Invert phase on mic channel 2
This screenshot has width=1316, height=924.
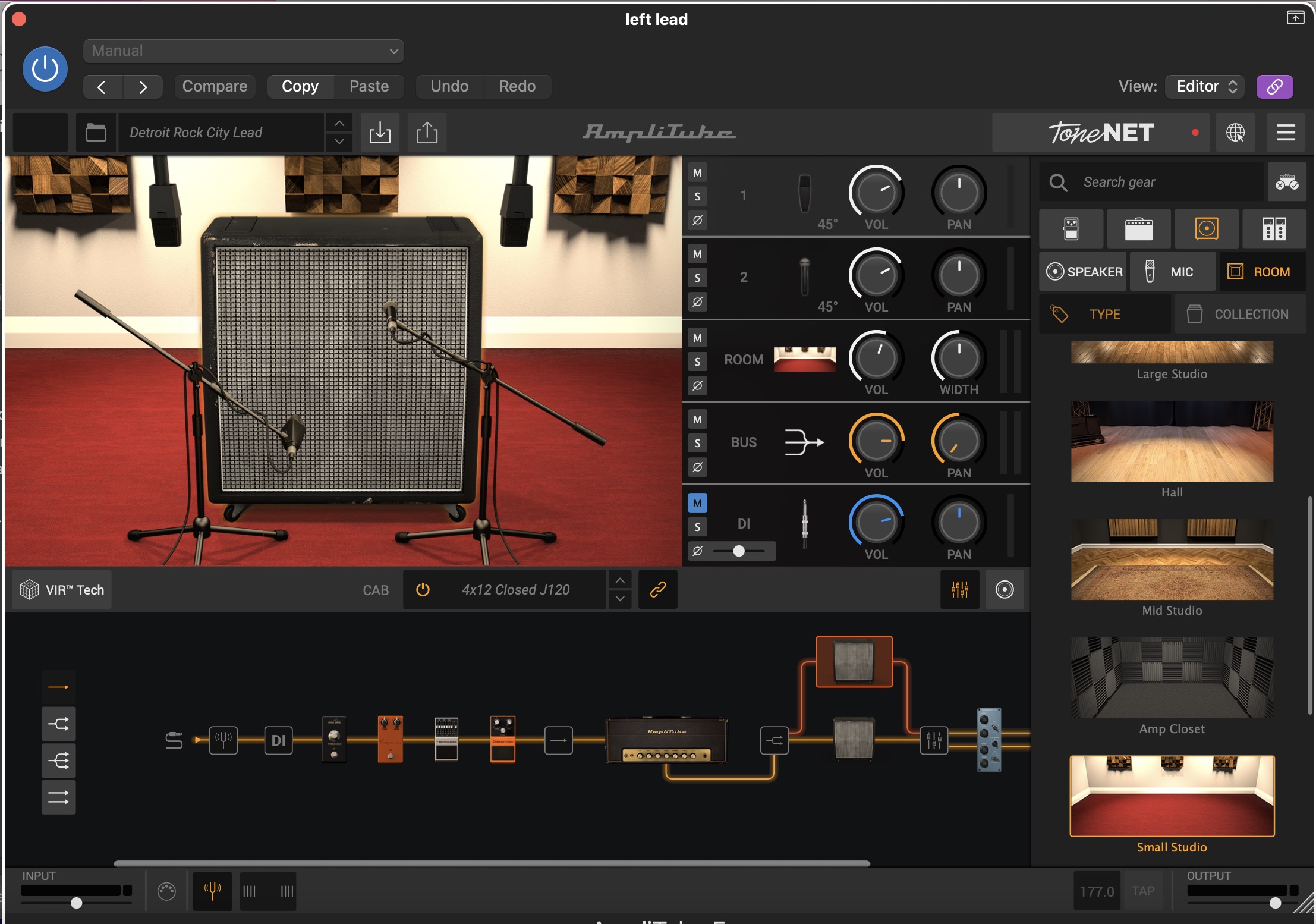point(697,301)
